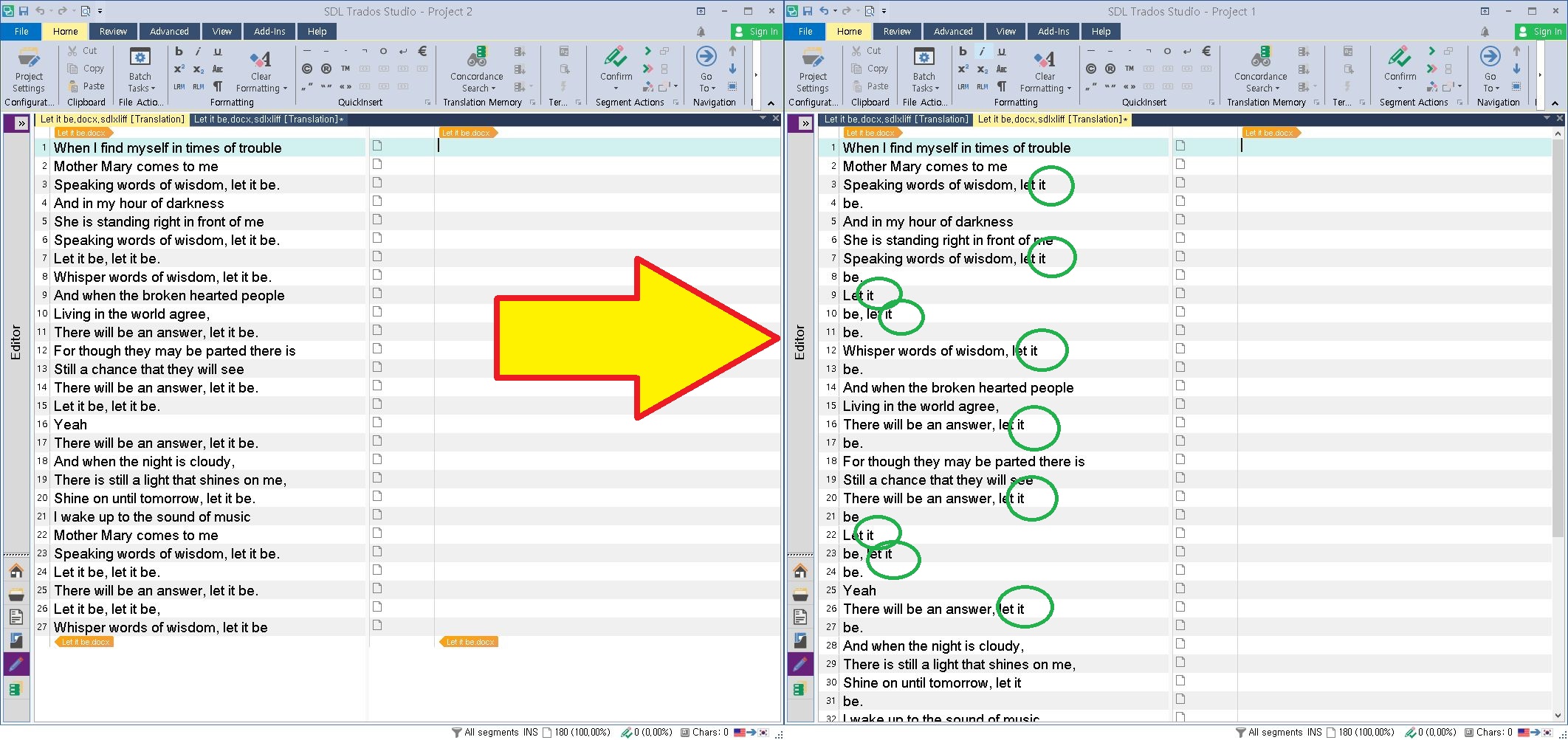Switch to the Review tab in Project 2
1568x740 pixels.
113,32
